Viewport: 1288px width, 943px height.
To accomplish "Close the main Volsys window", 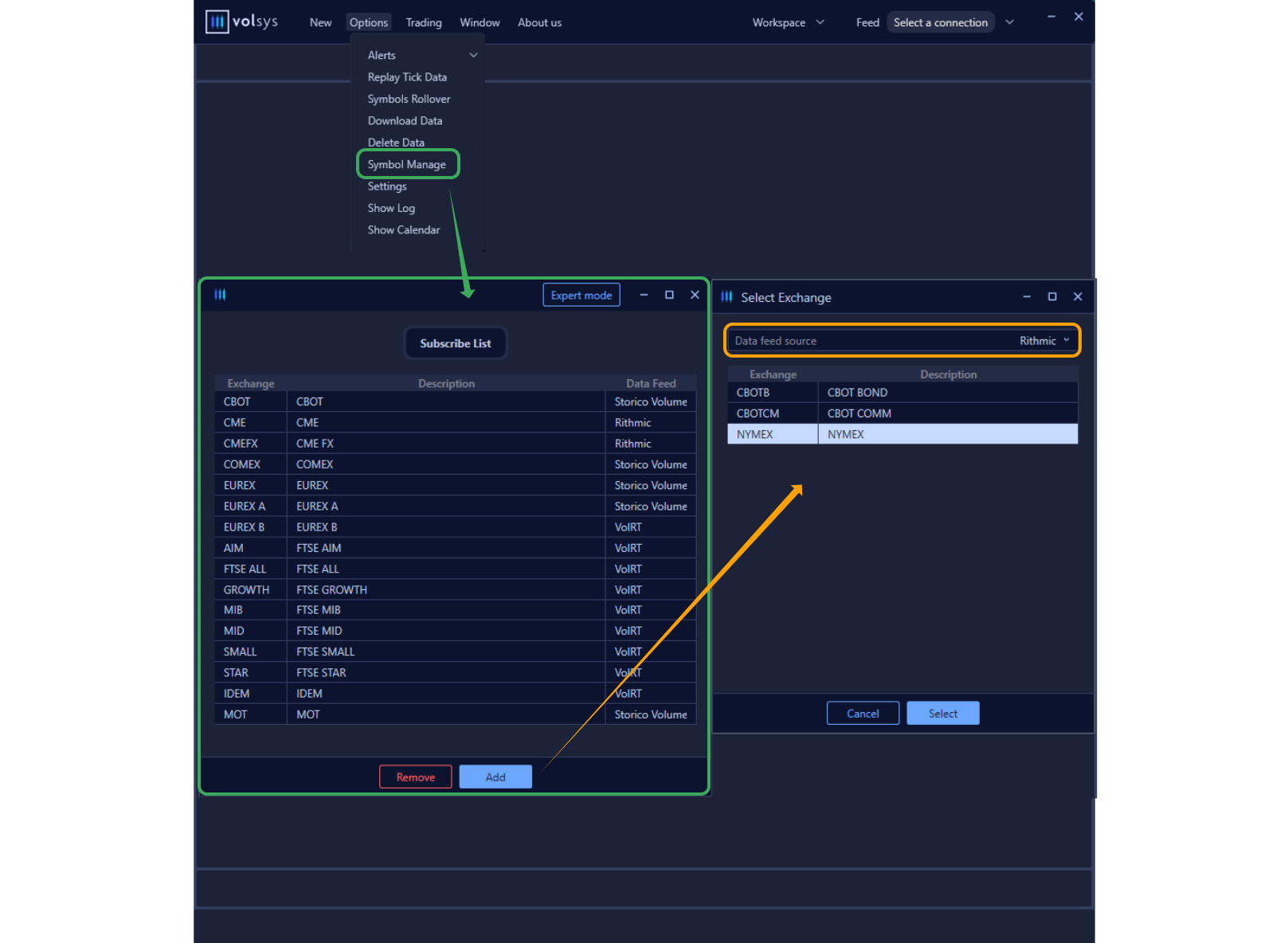I will tap(1079, 17).
